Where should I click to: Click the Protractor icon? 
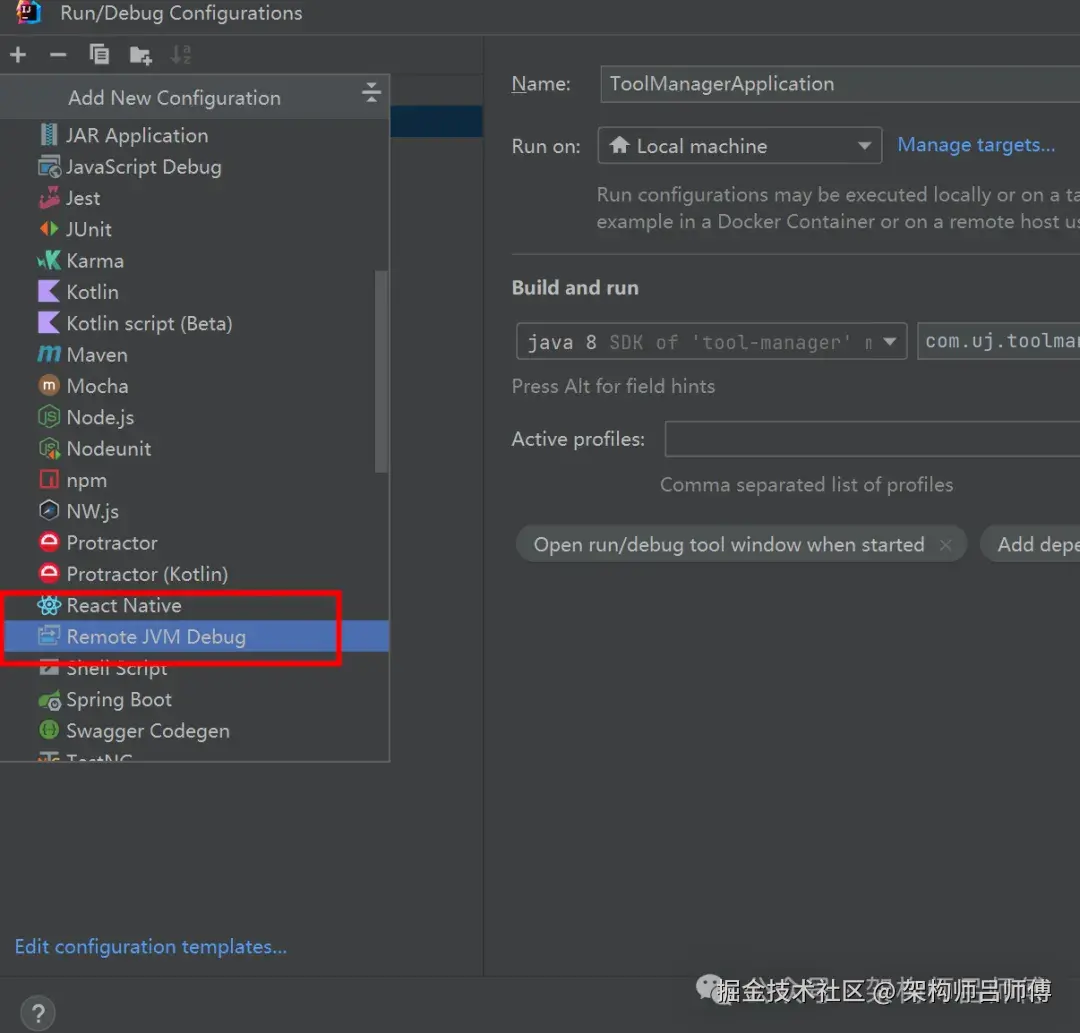pyautogui.click(x=49, y=543)
